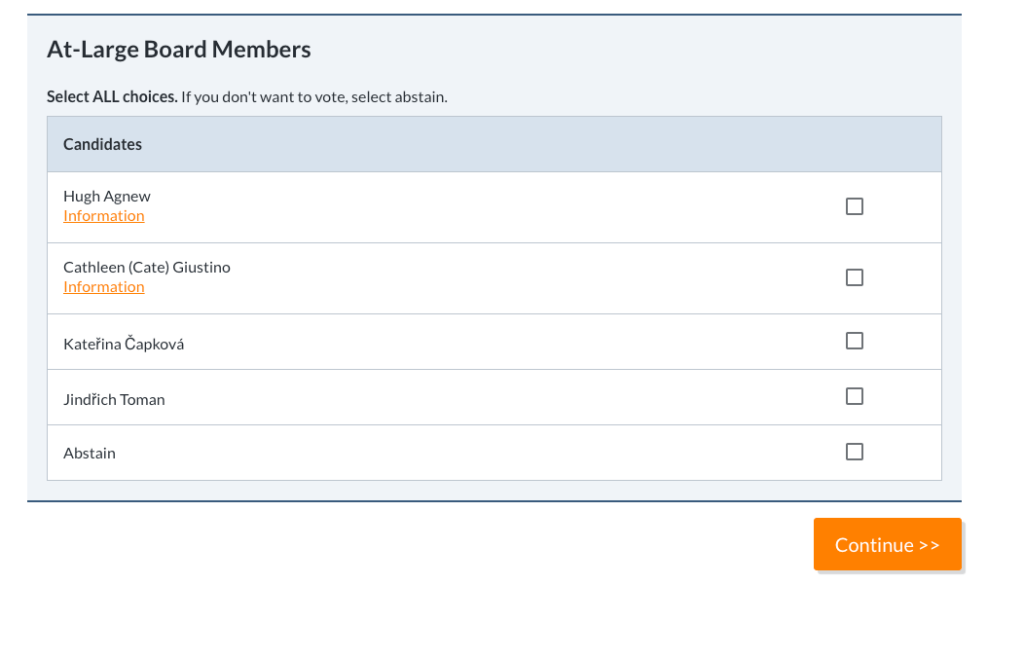
Task: Click the Jindřich Toman candidate name
Action: pos(114,399)
